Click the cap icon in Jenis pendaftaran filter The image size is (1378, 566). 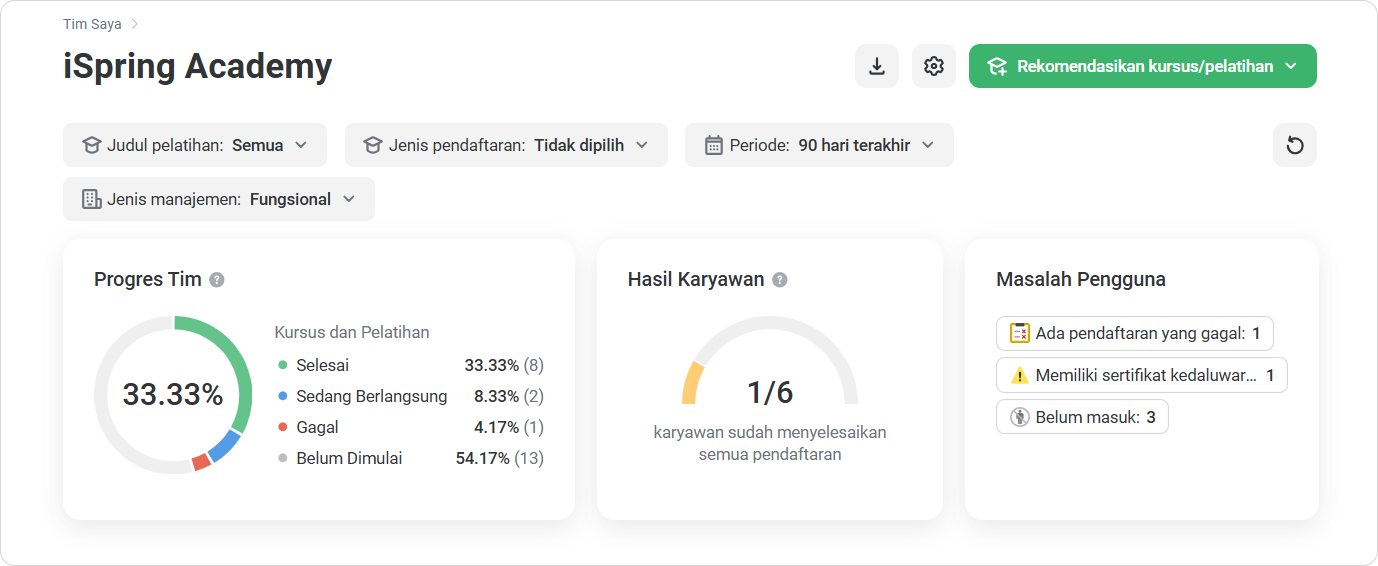373,145
